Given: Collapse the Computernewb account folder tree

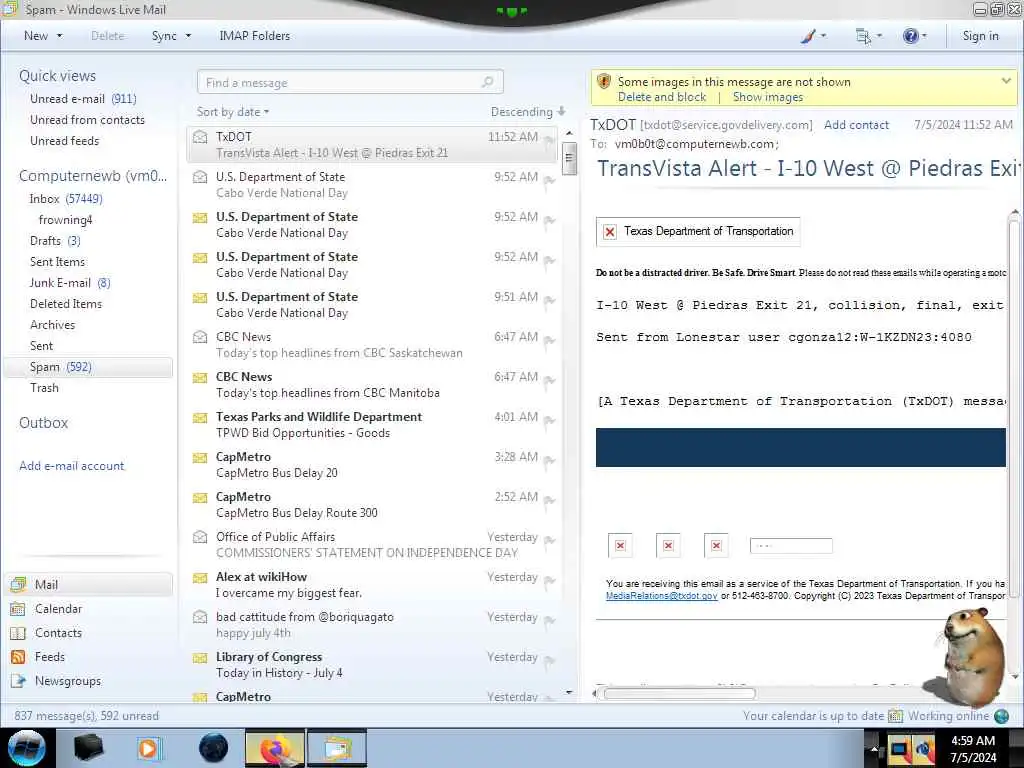Looking at the screenshot, I should [93, 176].
